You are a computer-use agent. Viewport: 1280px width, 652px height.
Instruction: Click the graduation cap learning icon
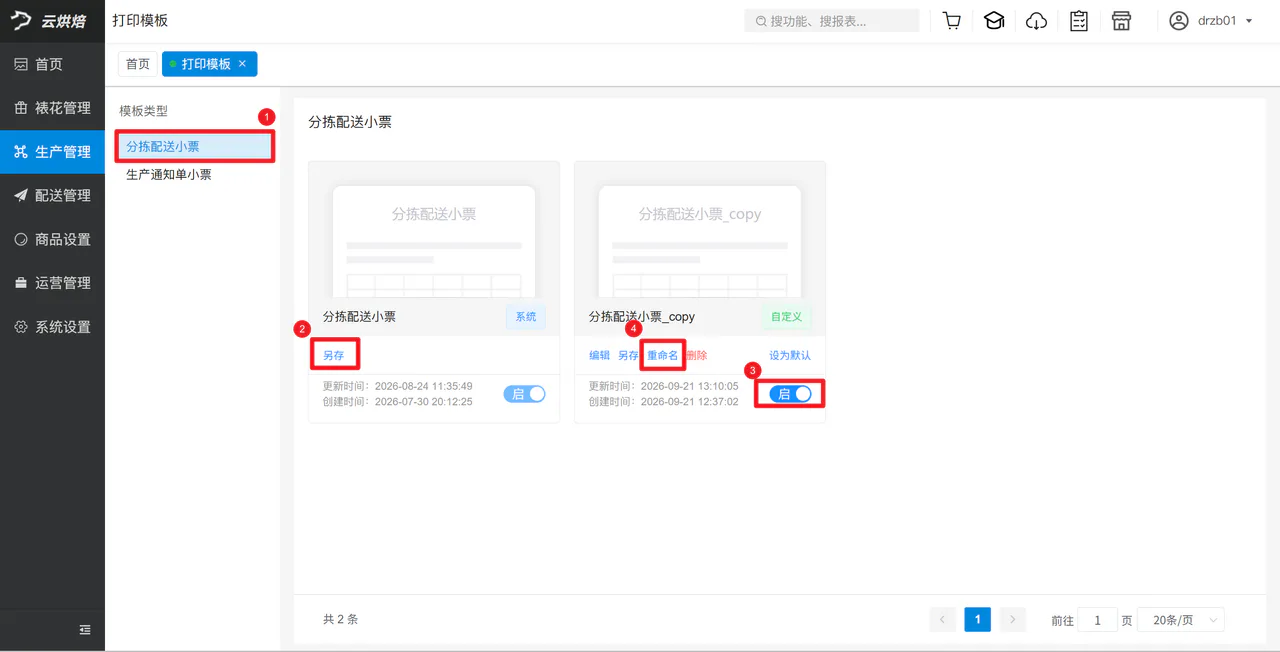[994, 21]
